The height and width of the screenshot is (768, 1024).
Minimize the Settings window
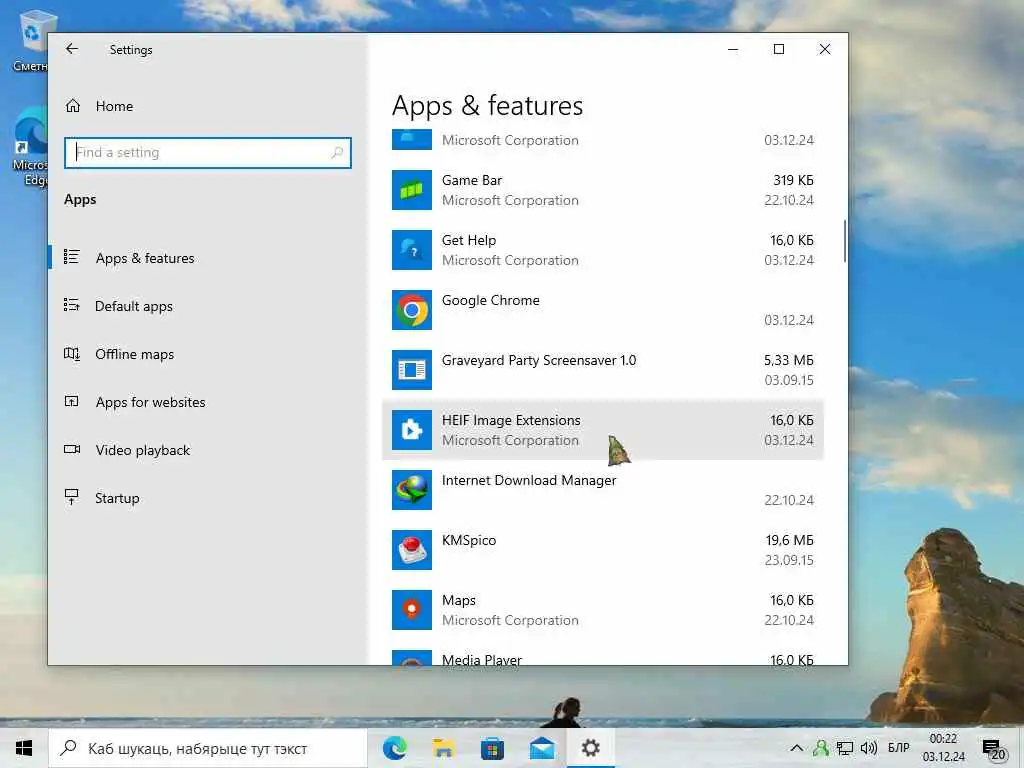[733, 50]
